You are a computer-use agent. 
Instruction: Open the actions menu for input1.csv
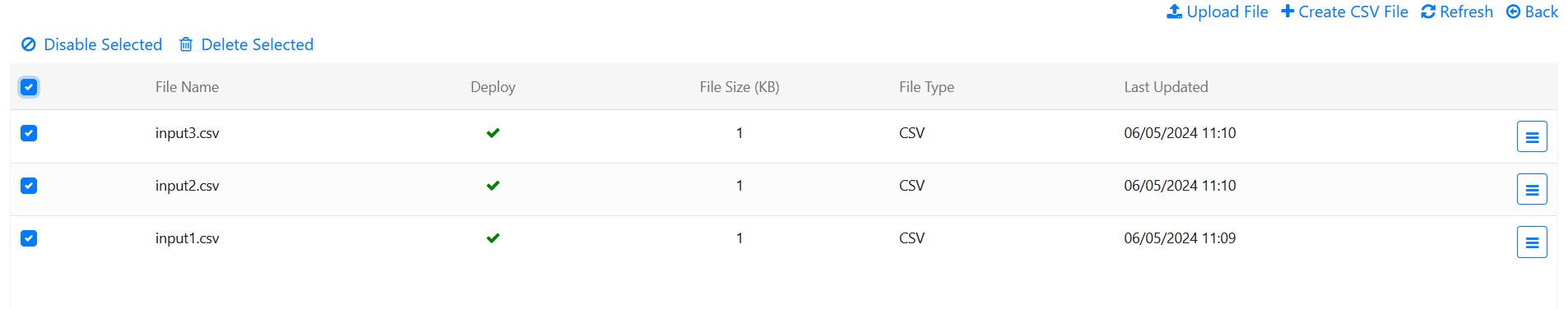coord(1532,242)
